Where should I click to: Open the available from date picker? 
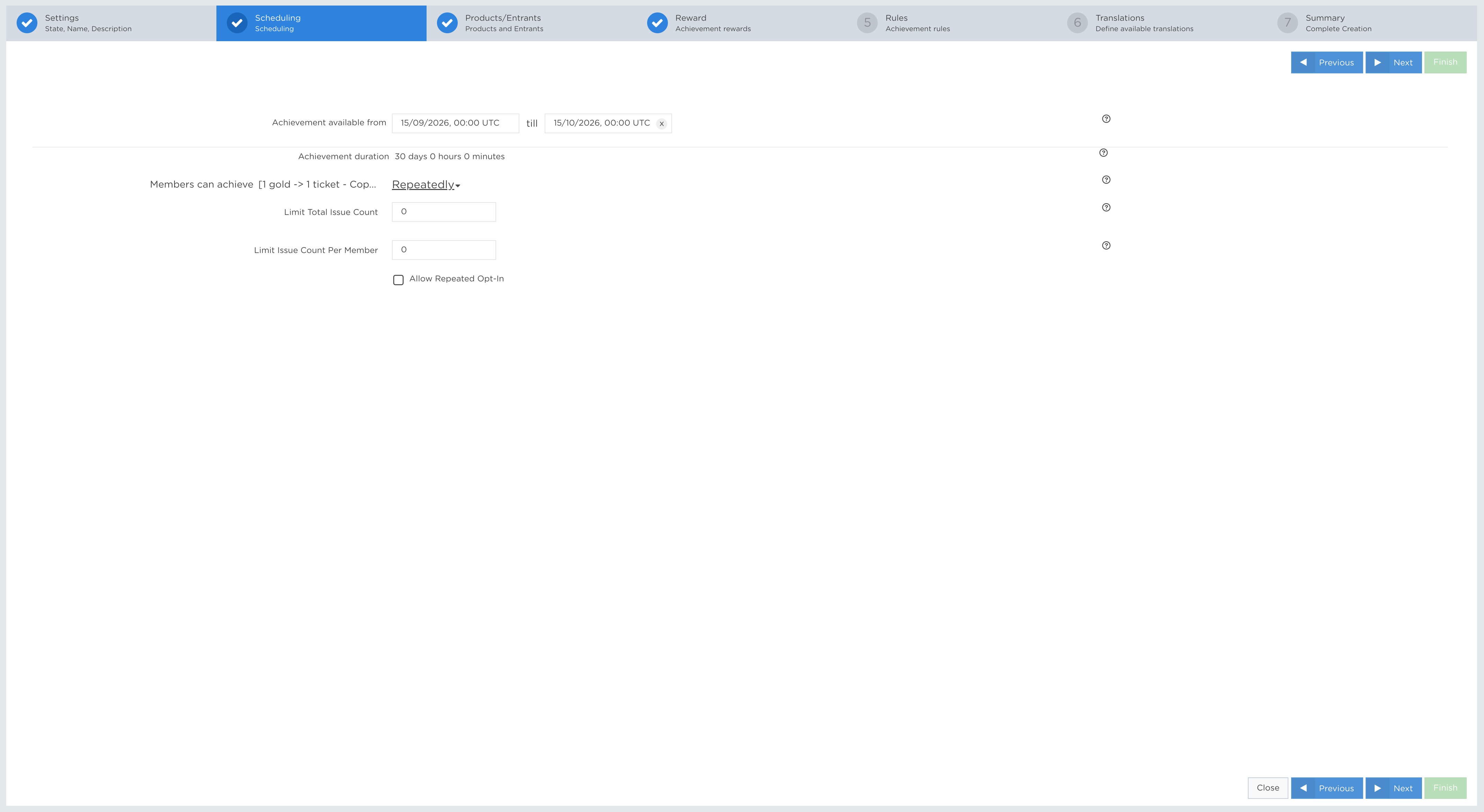coord(455,123)
